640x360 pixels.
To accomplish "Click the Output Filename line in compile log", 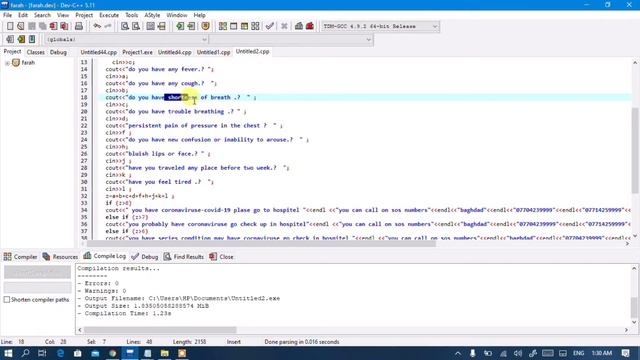I will click(x=179, y=298).
